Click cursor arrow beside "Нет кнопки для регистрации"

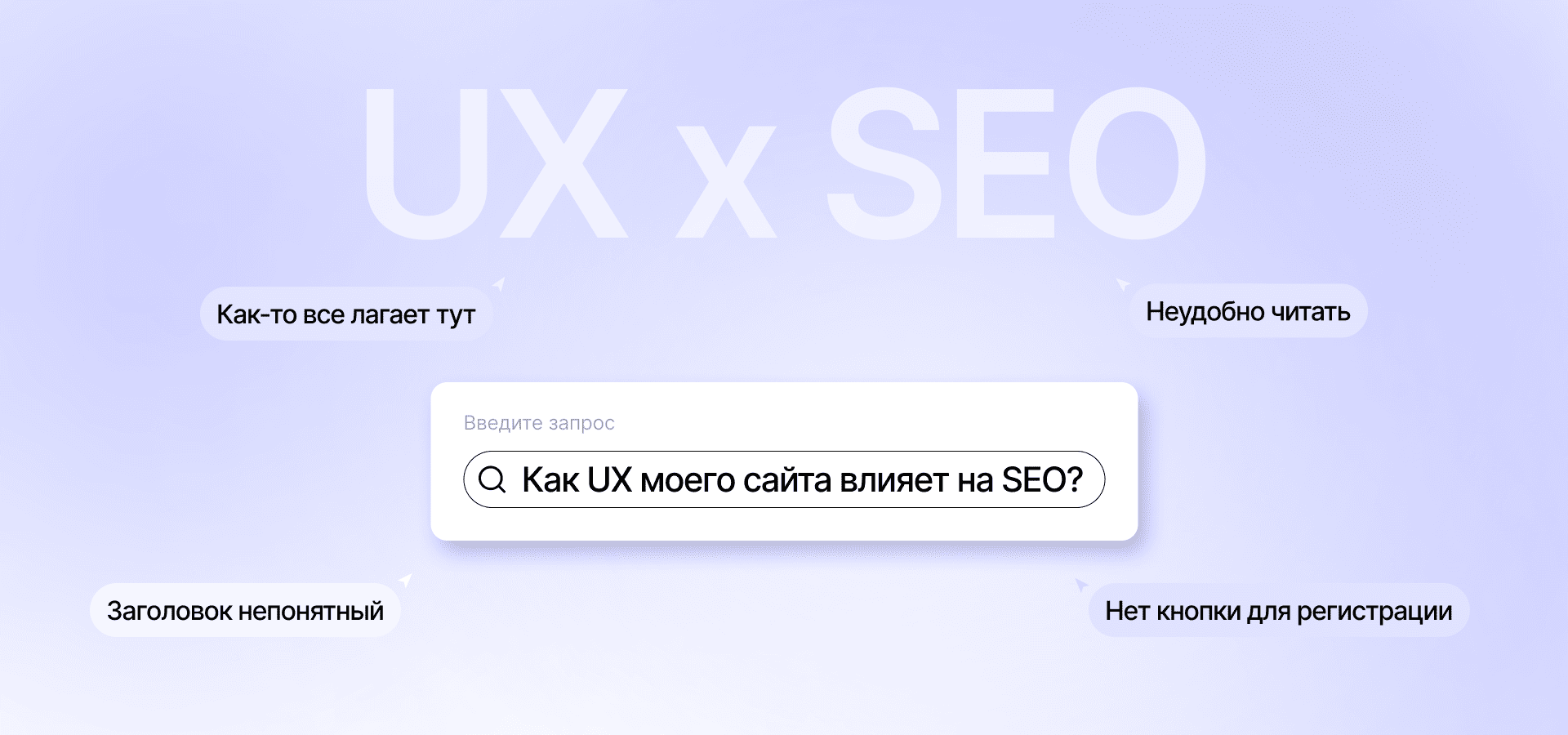1081,585
